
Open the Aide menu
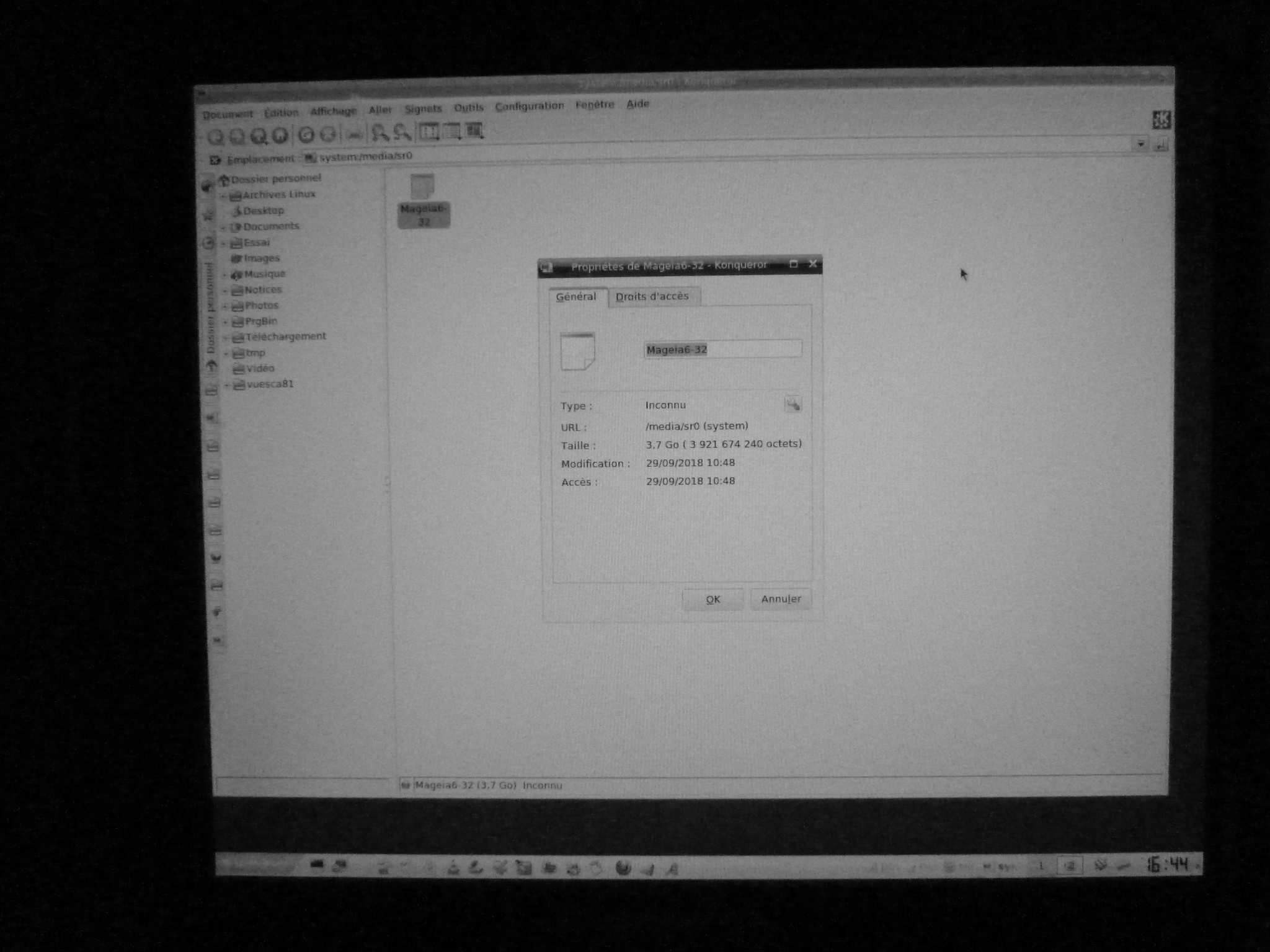(x=637, y=104)
